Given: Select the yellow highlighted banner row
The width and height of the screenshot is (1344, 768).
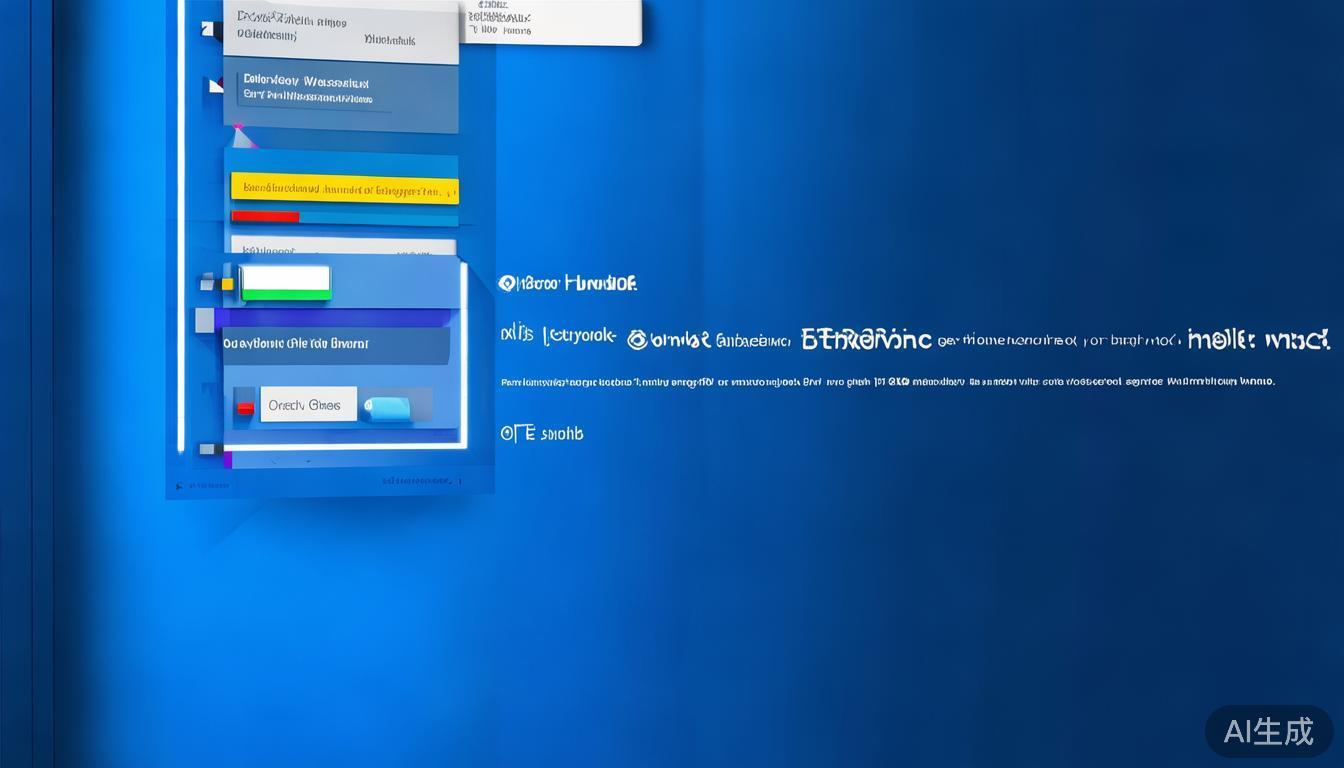Looking at the screenshot, I should click(344, 188).
